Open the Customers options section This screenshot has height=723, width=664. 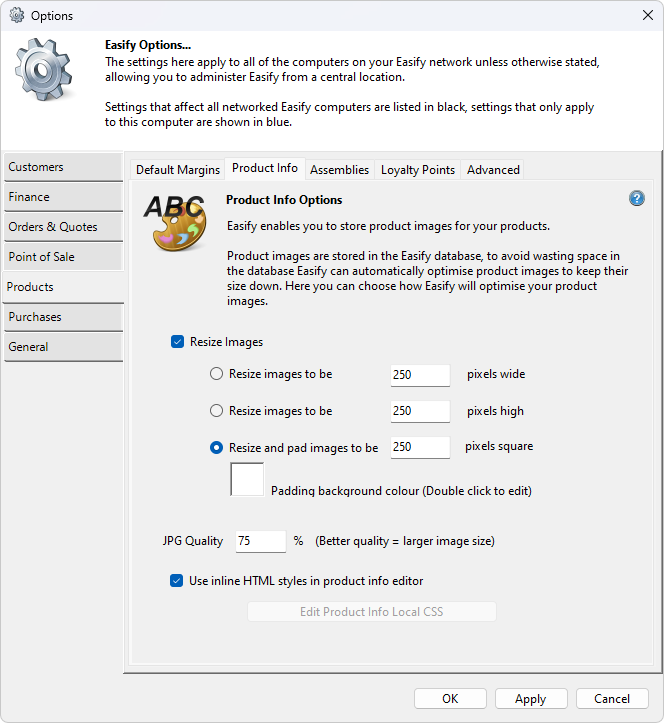(x=63, y=167)
